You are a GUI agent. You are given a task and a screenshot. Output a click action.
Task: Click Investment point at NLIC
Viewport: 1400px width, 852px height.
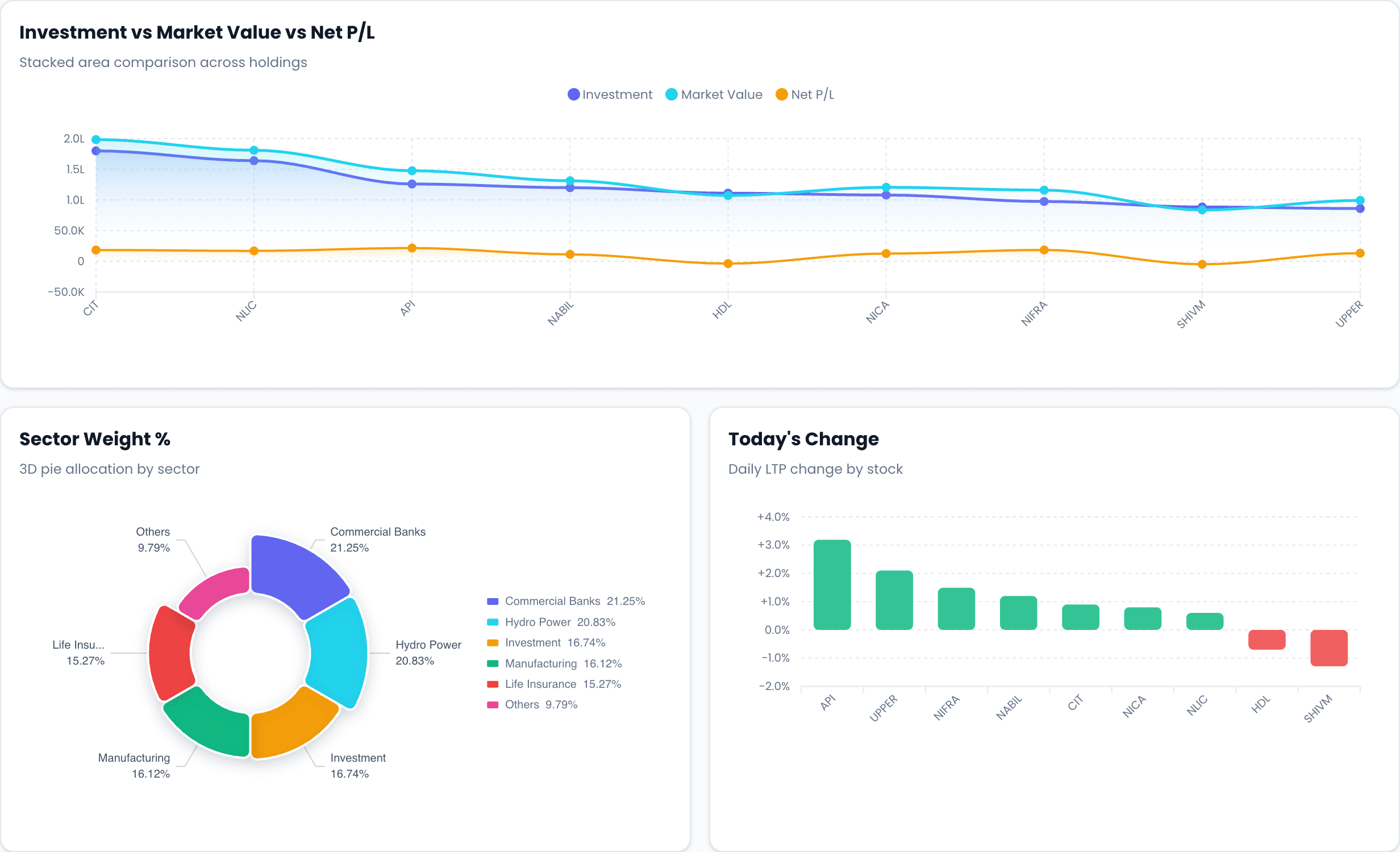coord(254,161)
